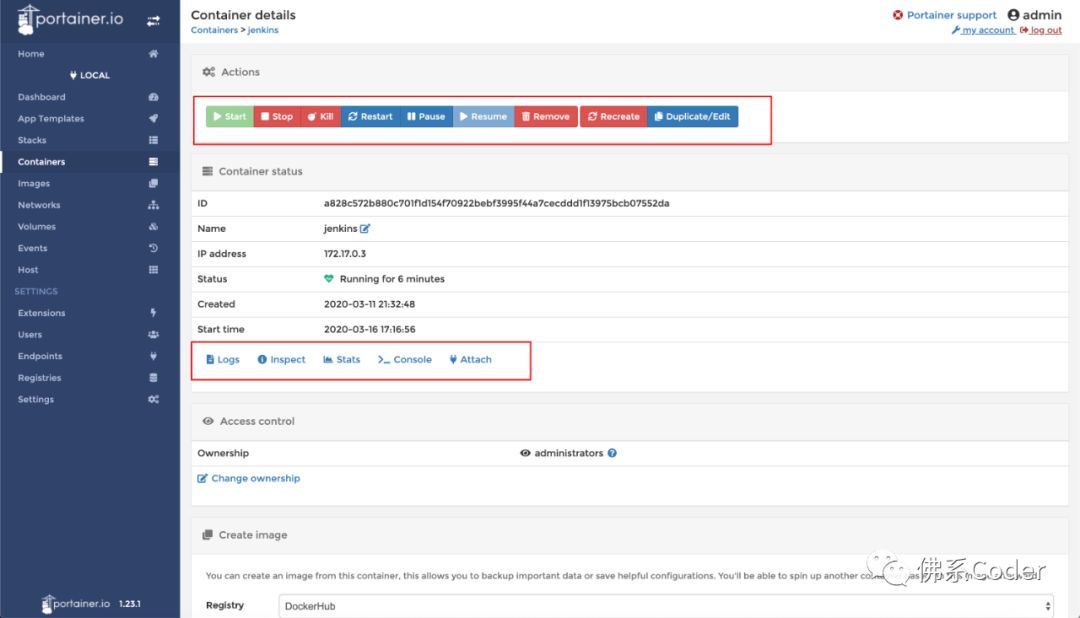Click the Host grid icon
Screen dimensions: 1080x618
[x=153, y=269]
